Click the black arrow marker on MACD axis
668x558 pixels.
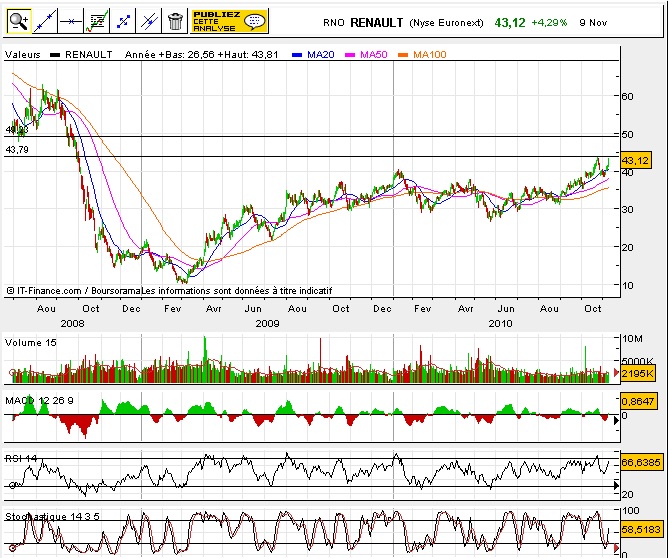pyautogui.click(x=616, y=421)
